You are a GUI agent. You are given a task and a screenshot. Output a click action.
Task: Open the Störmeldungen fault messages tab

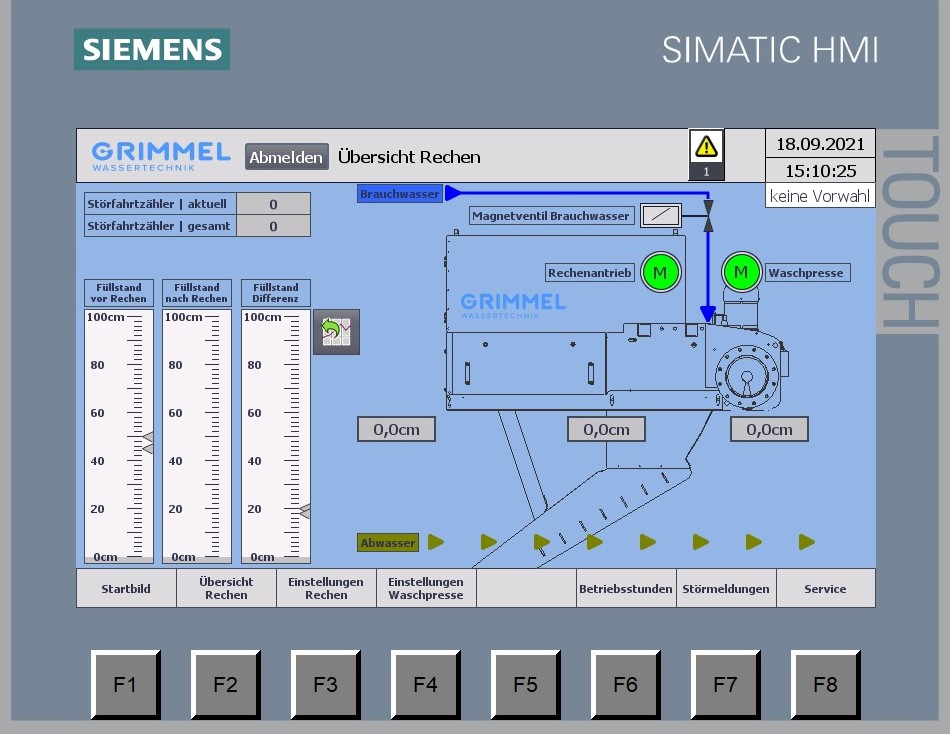(726, 589)
